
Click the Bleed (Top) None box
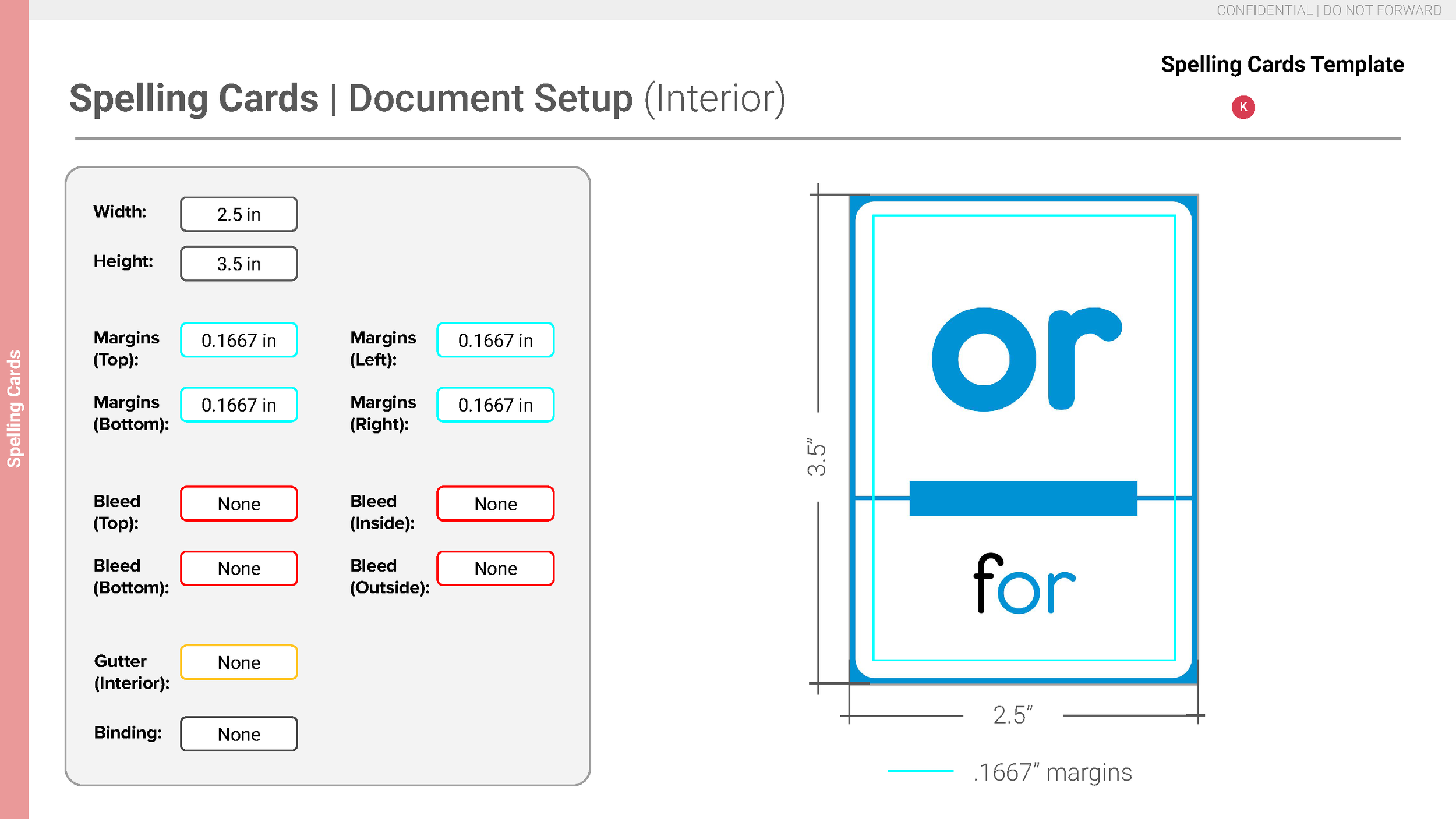pos(239,504)
